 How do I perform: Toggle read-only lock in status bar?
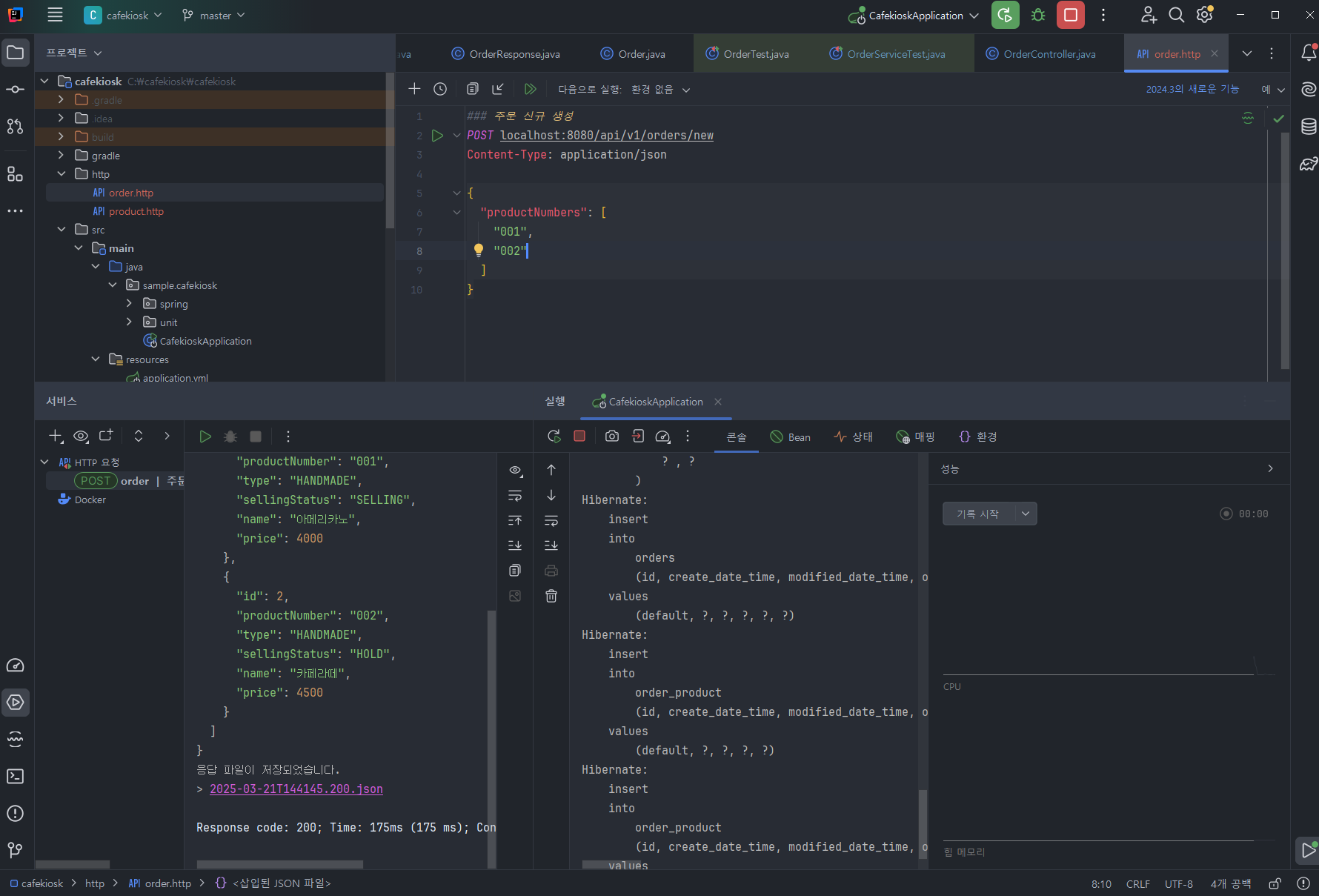pos(1275,883)
